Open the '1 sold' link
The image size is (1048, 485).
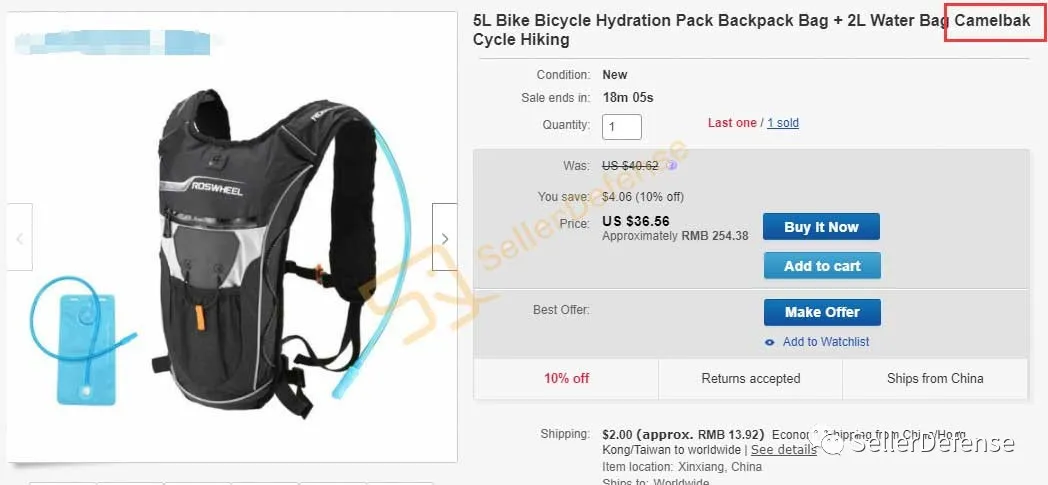(783, 123)
